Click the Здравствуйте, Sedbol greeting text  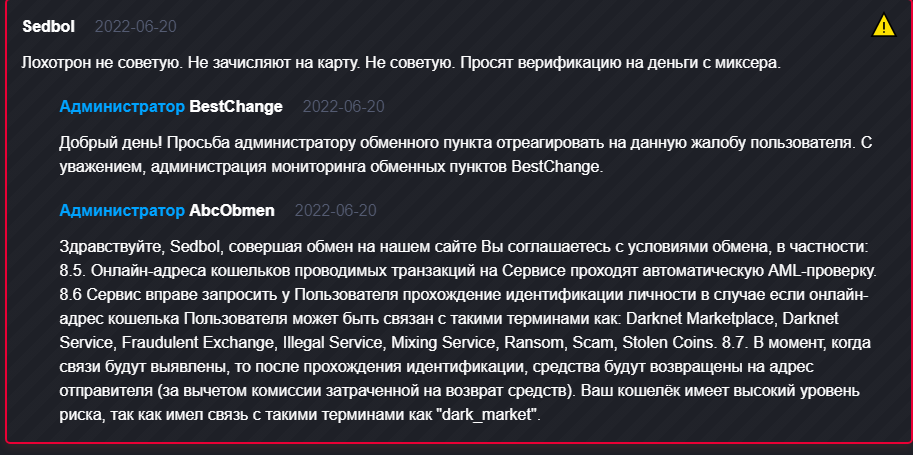click(141, 247)
